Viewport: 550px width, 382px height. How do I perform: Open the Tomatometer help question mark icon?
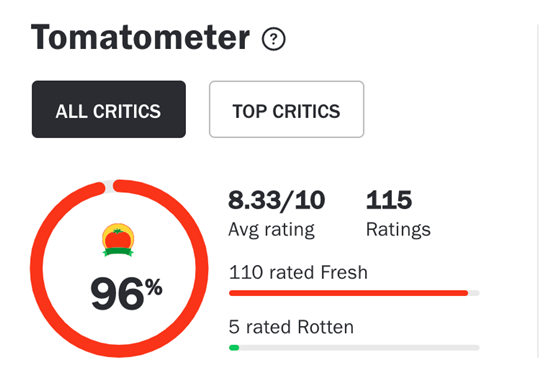point(274,39)
